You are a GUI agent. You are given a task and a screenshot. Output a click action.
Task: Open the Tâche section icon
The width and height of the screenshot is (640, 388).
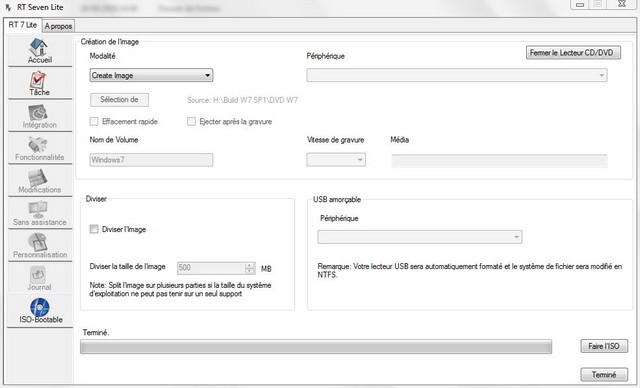(40, 84)
